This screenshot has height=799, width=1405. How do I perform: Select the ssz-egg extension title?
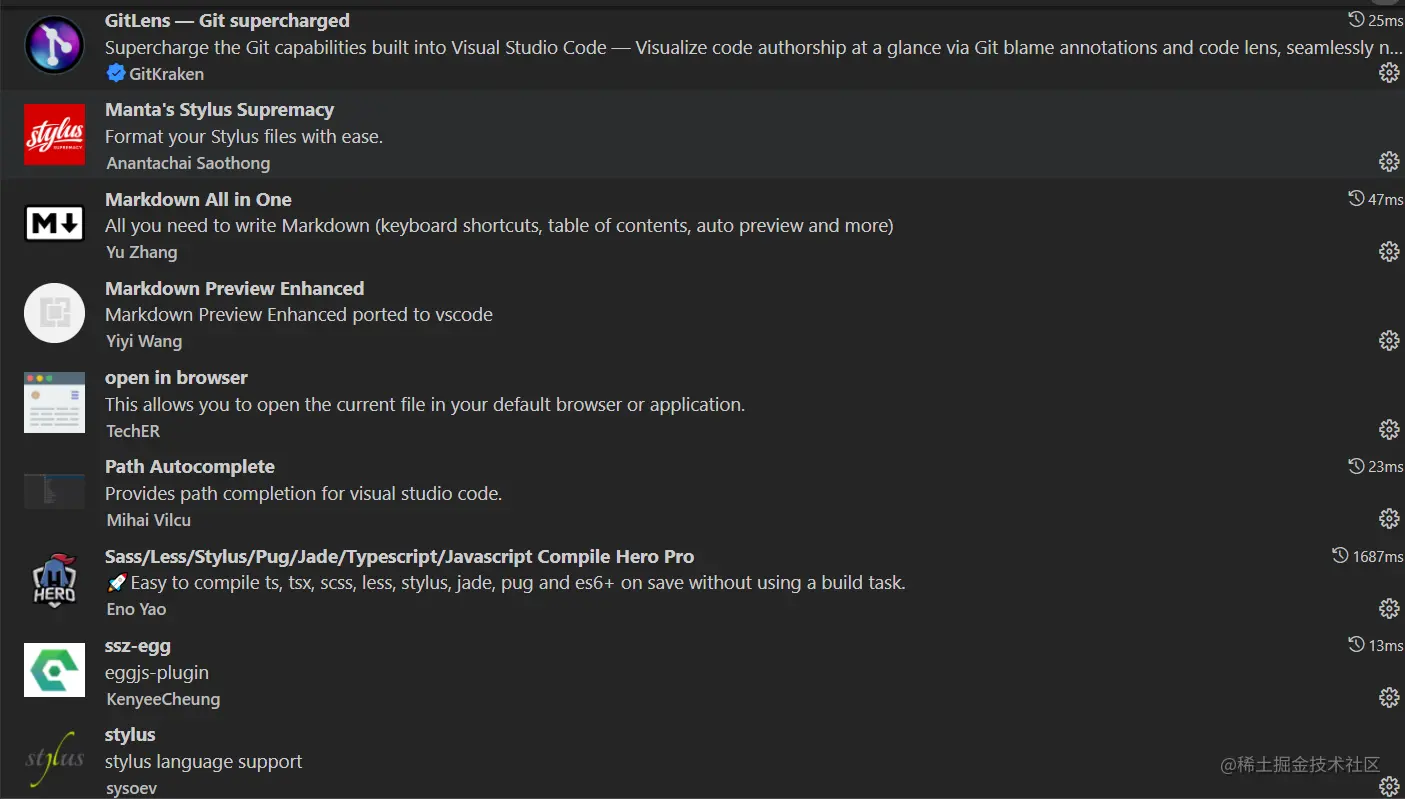(x=137, y=645)
